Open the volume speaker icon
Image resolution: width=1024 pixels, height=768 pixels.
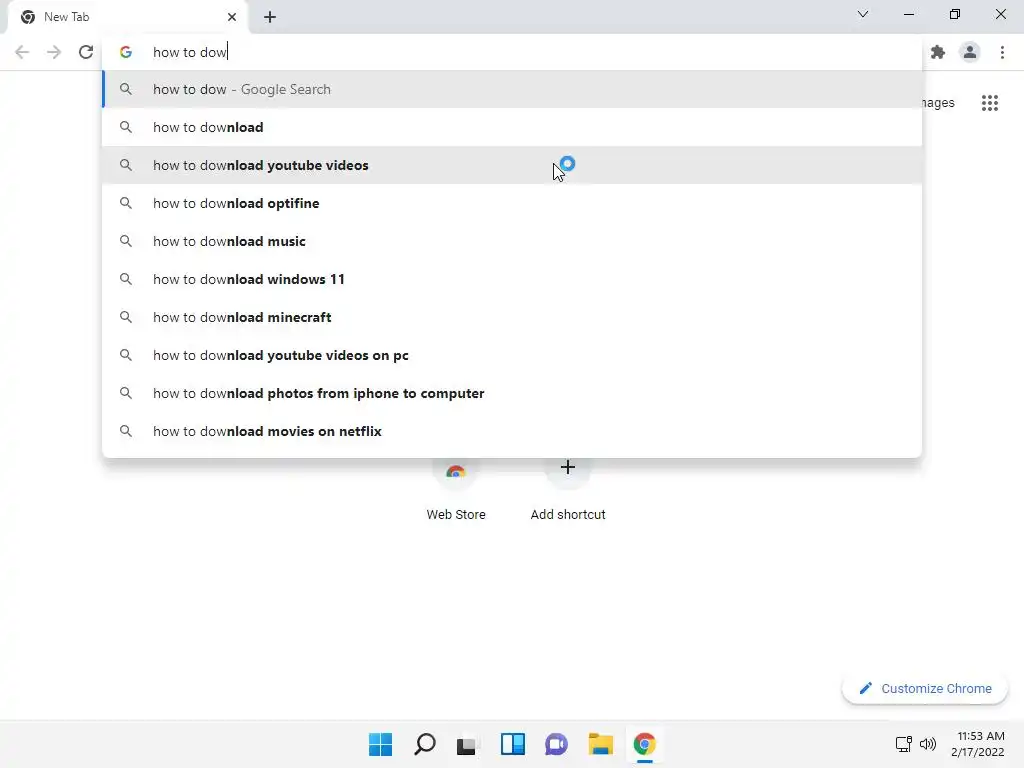(927, 744)
